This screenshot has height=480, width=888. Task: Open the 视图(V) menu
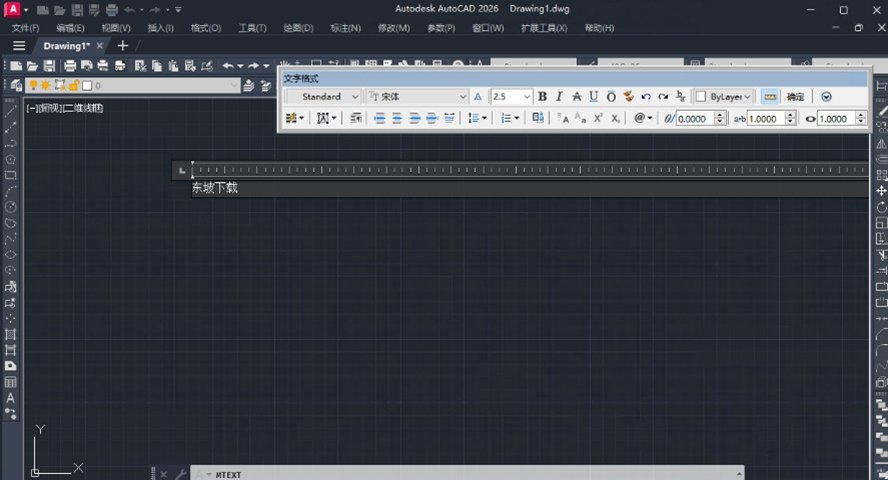pyautogui.click(x=116, y=28)
